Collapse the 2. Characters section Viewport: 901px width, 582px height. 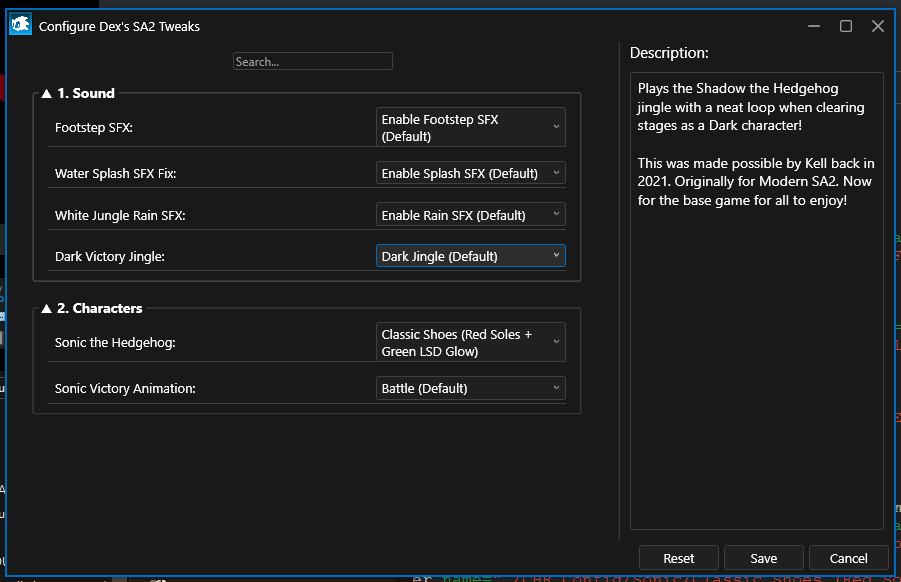[47, 309]
